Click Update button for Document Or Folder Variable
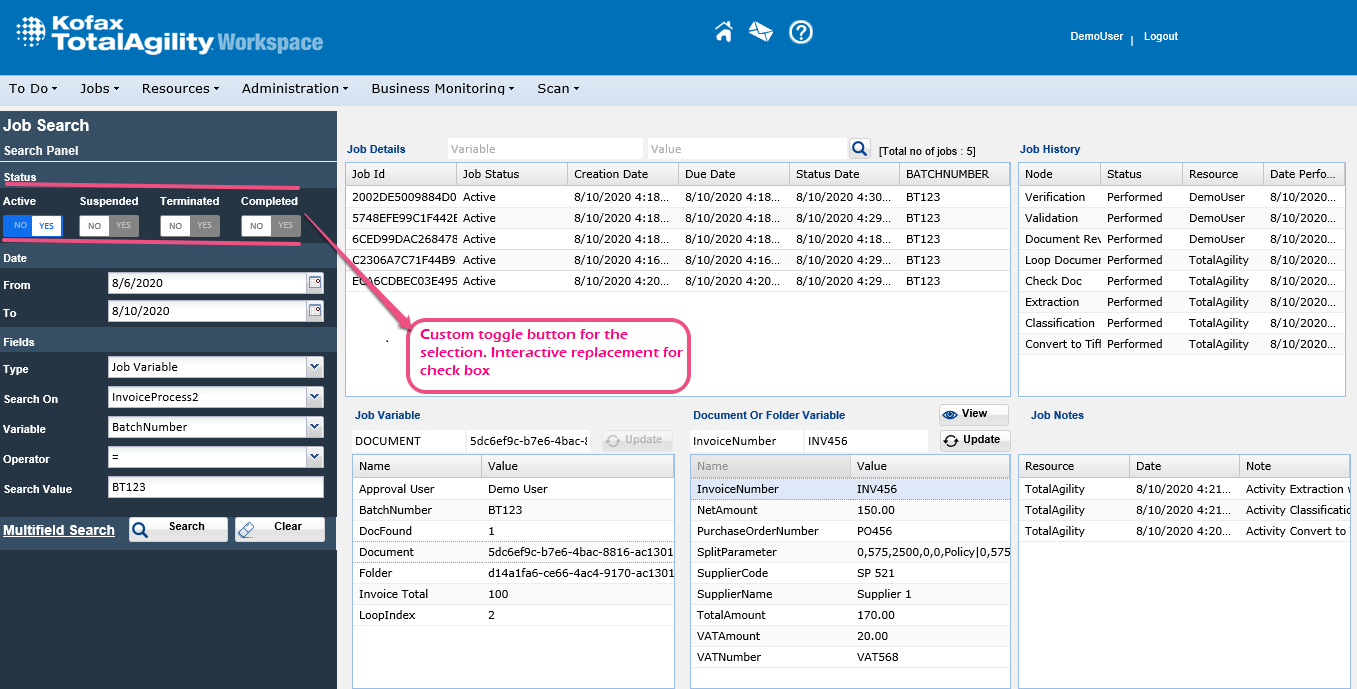1357x689 pixels. coord(973,440)
